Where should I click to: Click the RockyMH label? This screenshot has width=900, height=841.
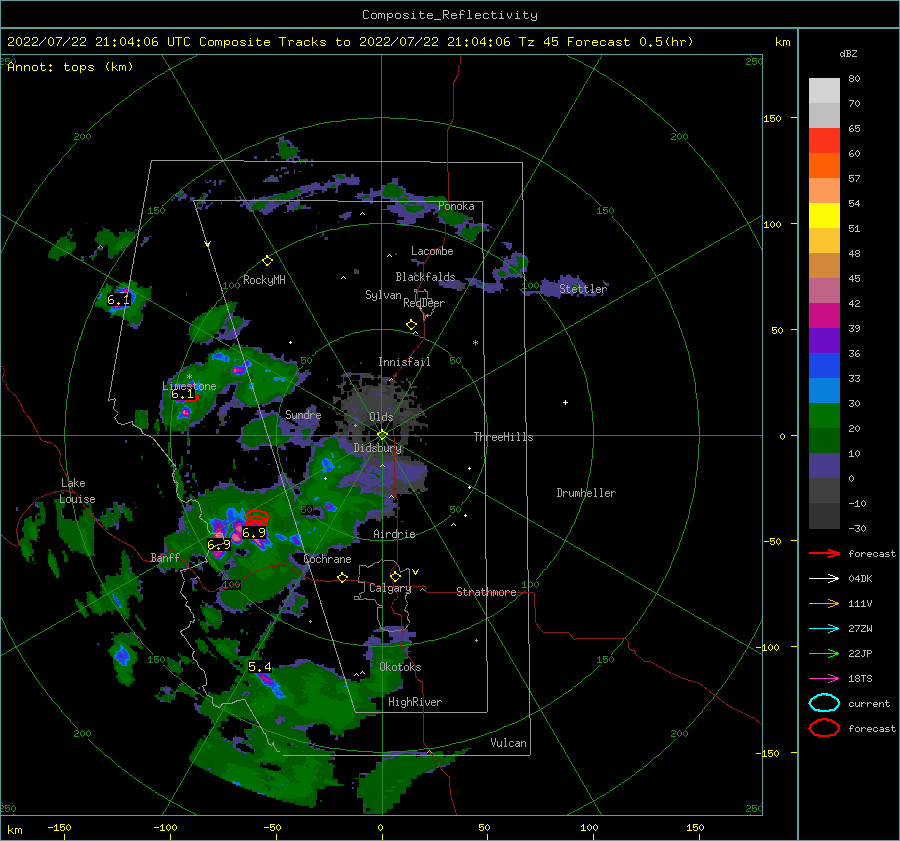[x=264, y=280]
